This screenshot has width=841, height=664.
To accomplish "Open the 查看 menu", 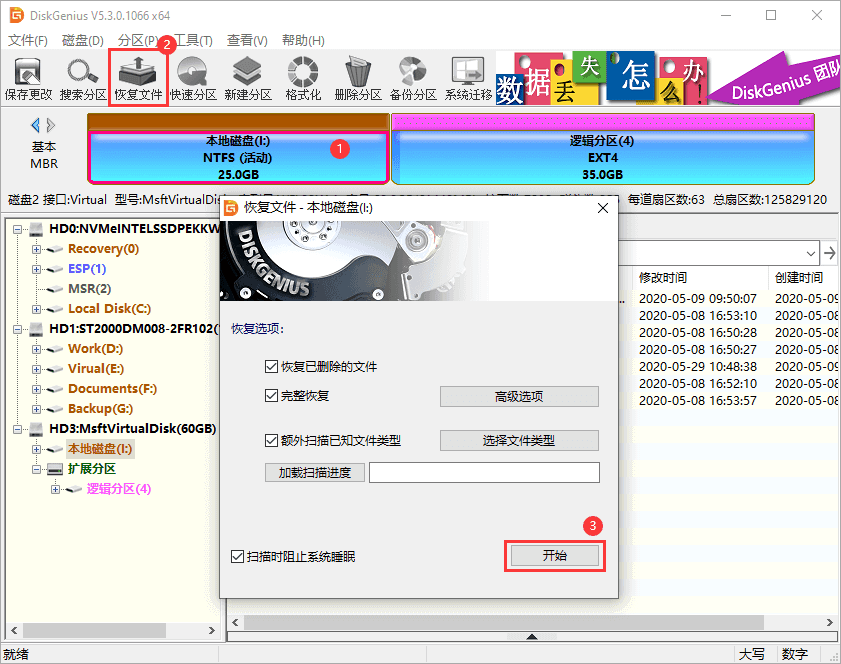I will (246, 41).
